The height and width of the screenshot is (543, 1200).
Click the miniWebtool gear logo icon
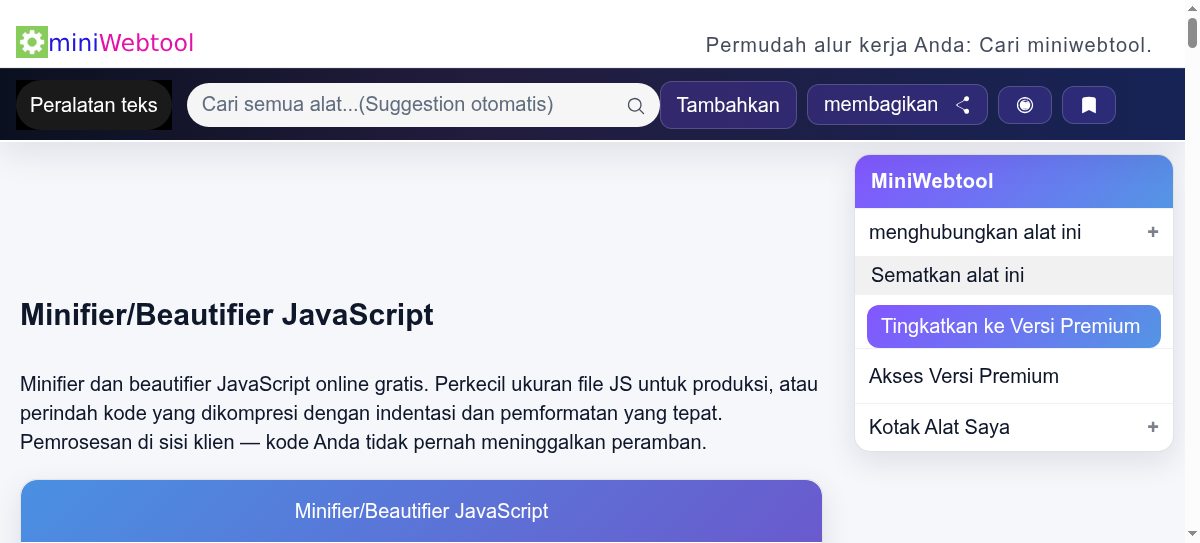tap(32, 42)
